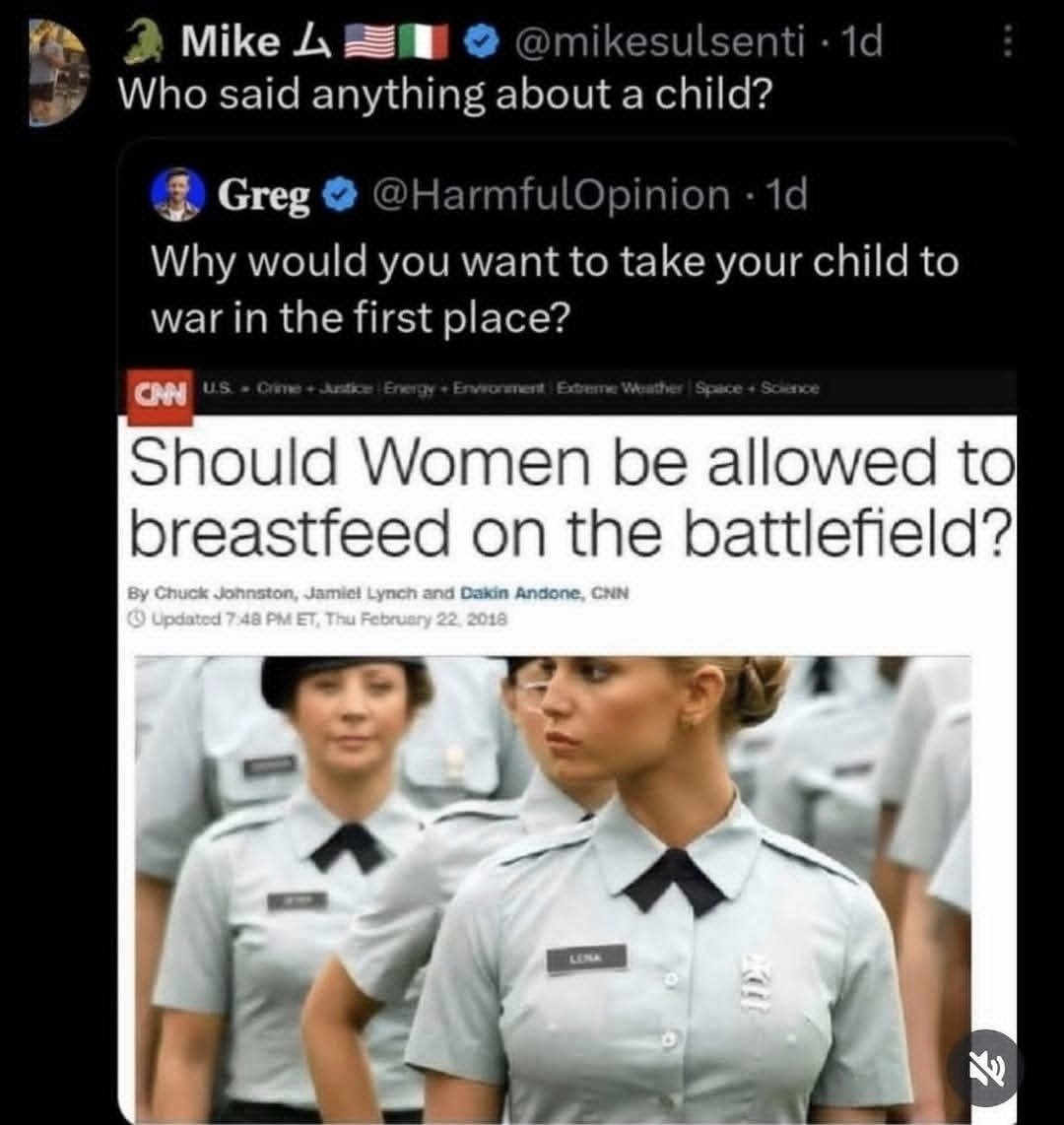Click the Italian flag emoji in name

click(425, 41)
